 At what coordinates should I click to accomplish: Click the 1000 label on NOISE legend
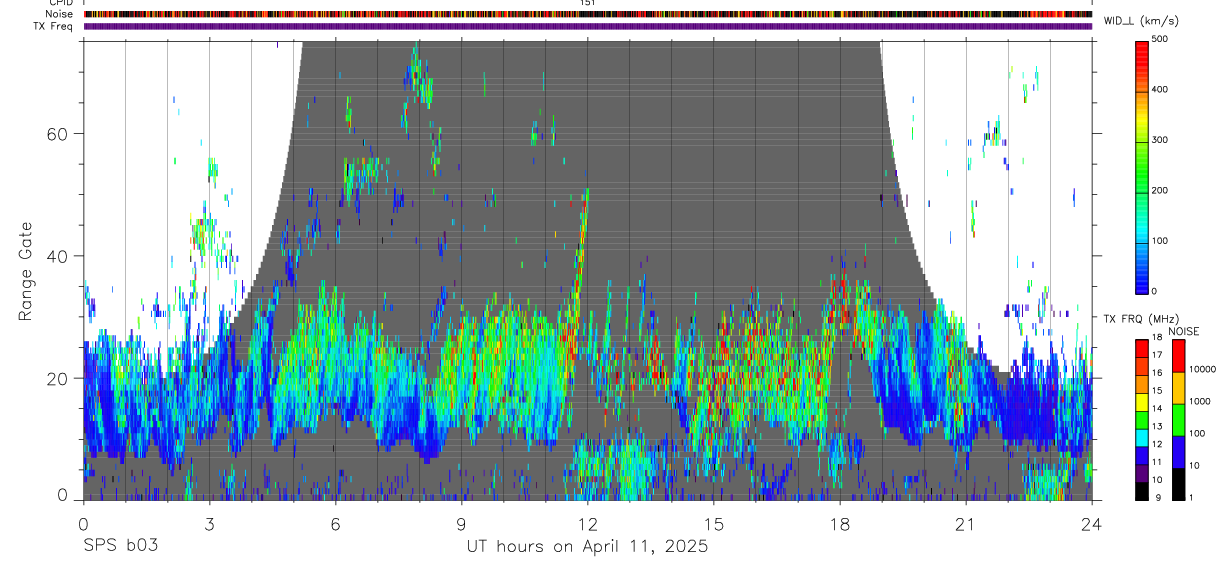pyautogui.click(x=1200, y=402)
